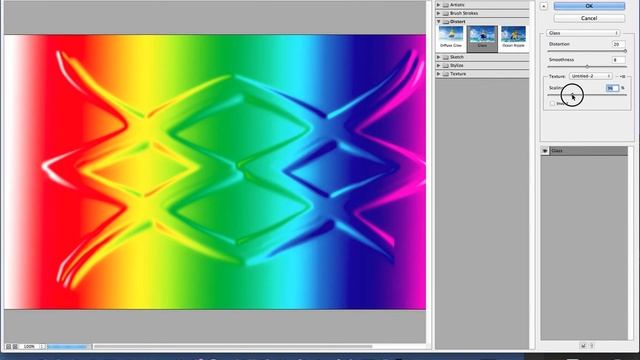Enable the Invert checkbox
The image size is (640, 360).
(x=552, y=104)
